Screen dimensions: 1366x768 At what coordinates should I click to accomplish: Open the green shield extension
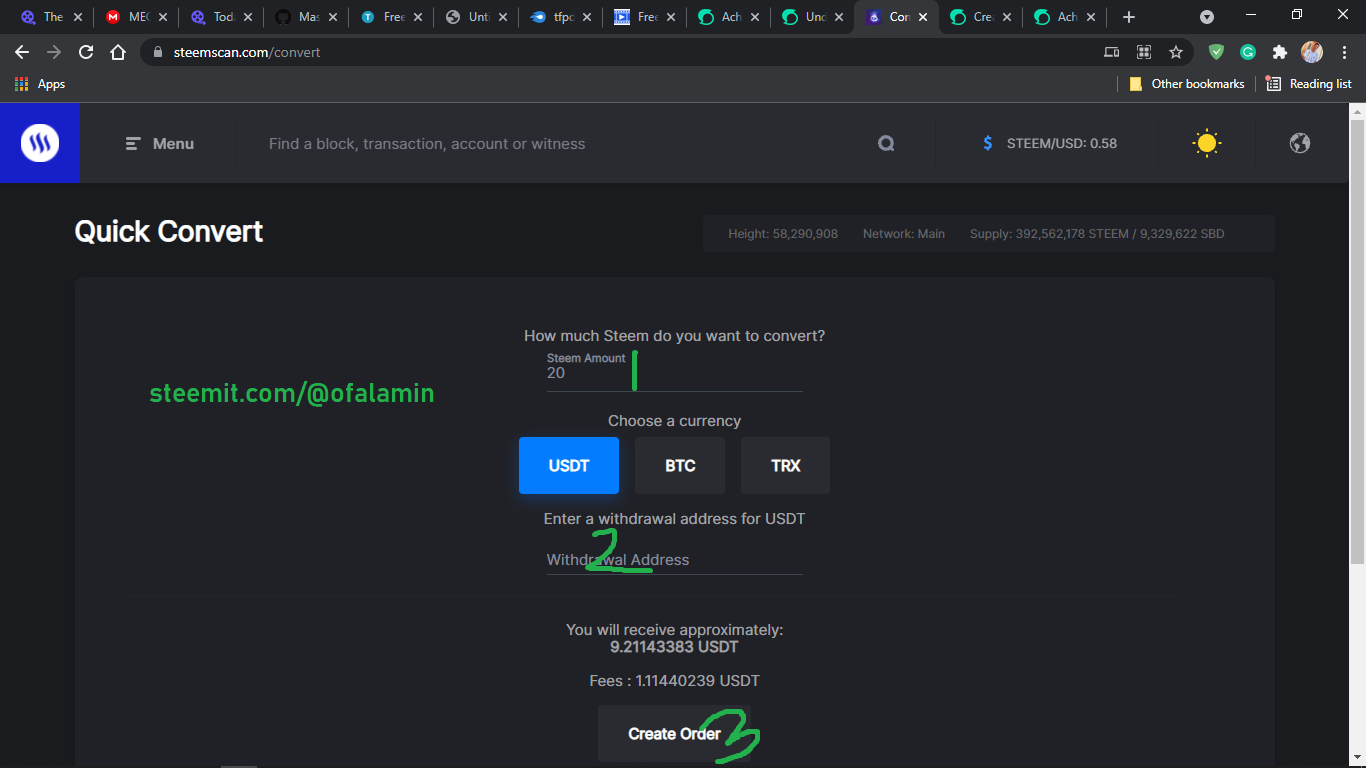[1216, 52]
